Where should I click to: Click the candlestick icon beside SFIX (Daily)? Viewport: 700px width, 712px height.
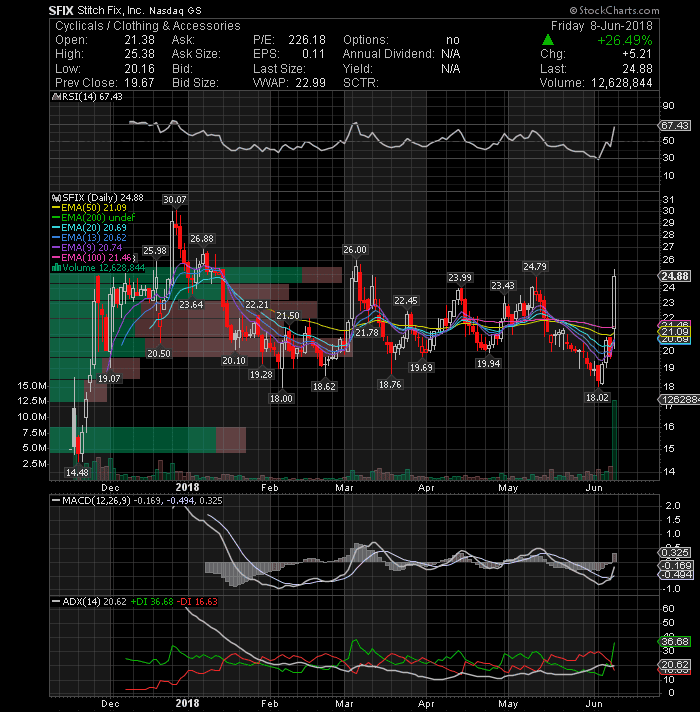pos(57,198)
